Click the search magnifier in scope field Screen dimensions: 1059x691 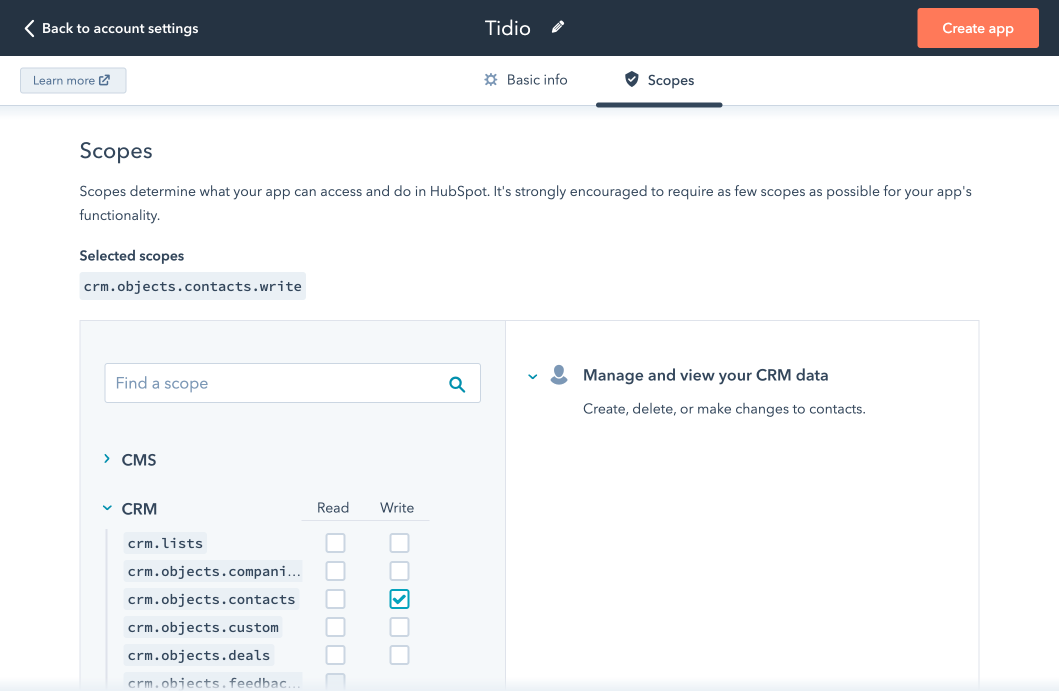pos(457,384)
